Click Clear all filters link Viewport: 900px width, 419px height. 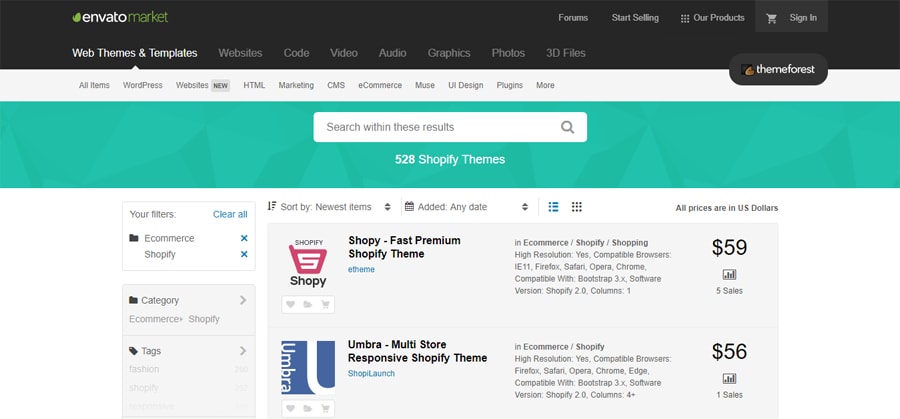(230, 214)
